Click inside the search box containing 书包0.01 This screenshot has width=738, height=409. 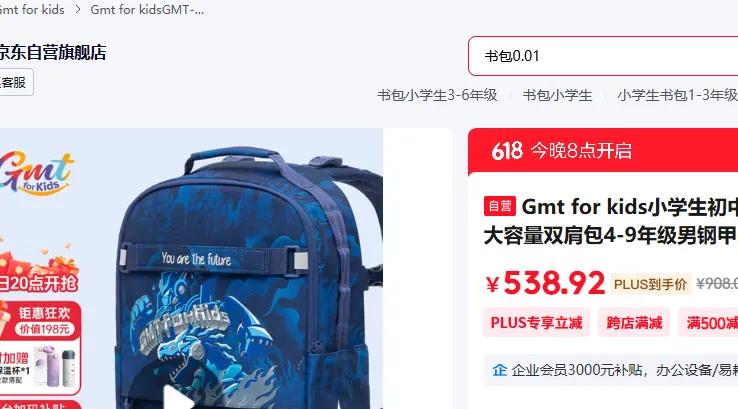point(603,56)
